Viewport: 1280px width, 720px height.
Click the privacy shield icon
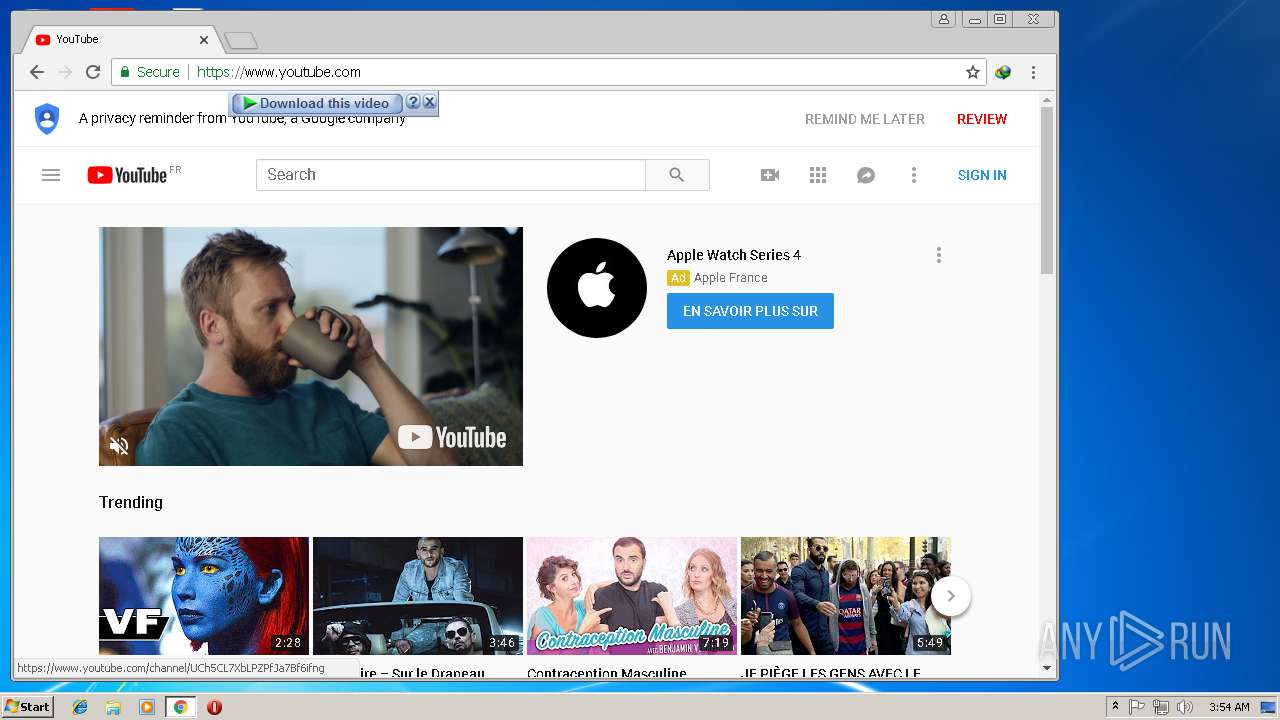pyautogui.click(x=47, y=118)
